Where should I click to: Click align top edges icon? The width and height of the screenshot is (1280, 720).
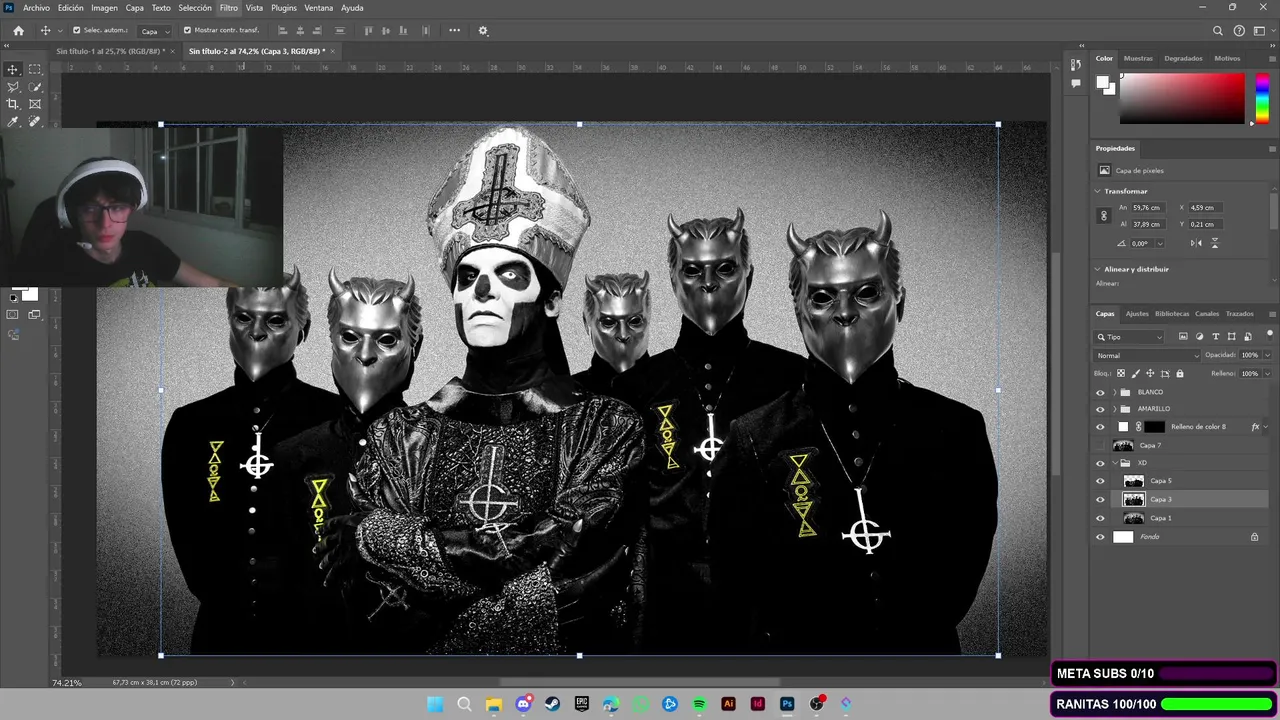coord(369,31)
